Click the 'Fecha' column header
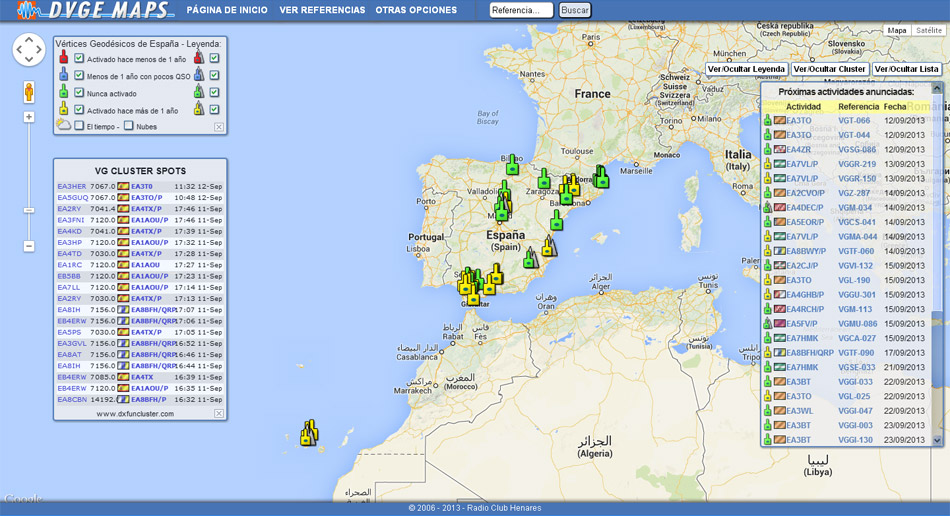 pos(895,107)
